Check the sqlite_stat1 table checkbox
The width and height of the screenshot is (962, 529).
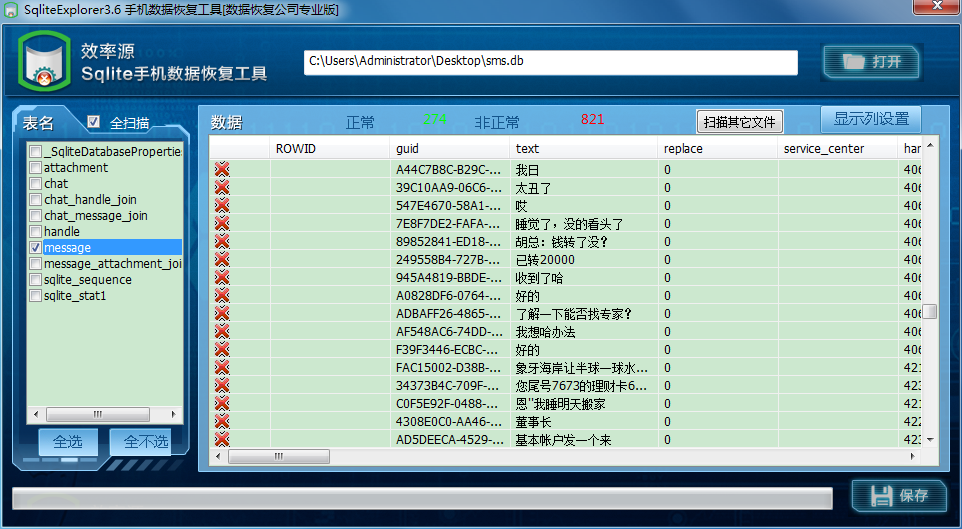click(x=36, y=295)
